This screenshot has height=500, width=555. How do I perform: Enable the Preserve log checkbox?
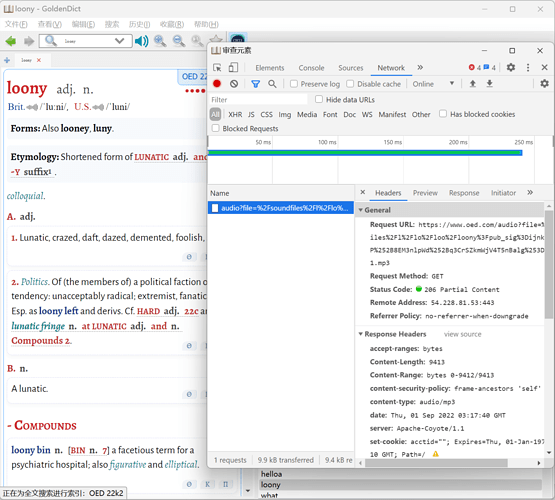(x=294, y=84)
